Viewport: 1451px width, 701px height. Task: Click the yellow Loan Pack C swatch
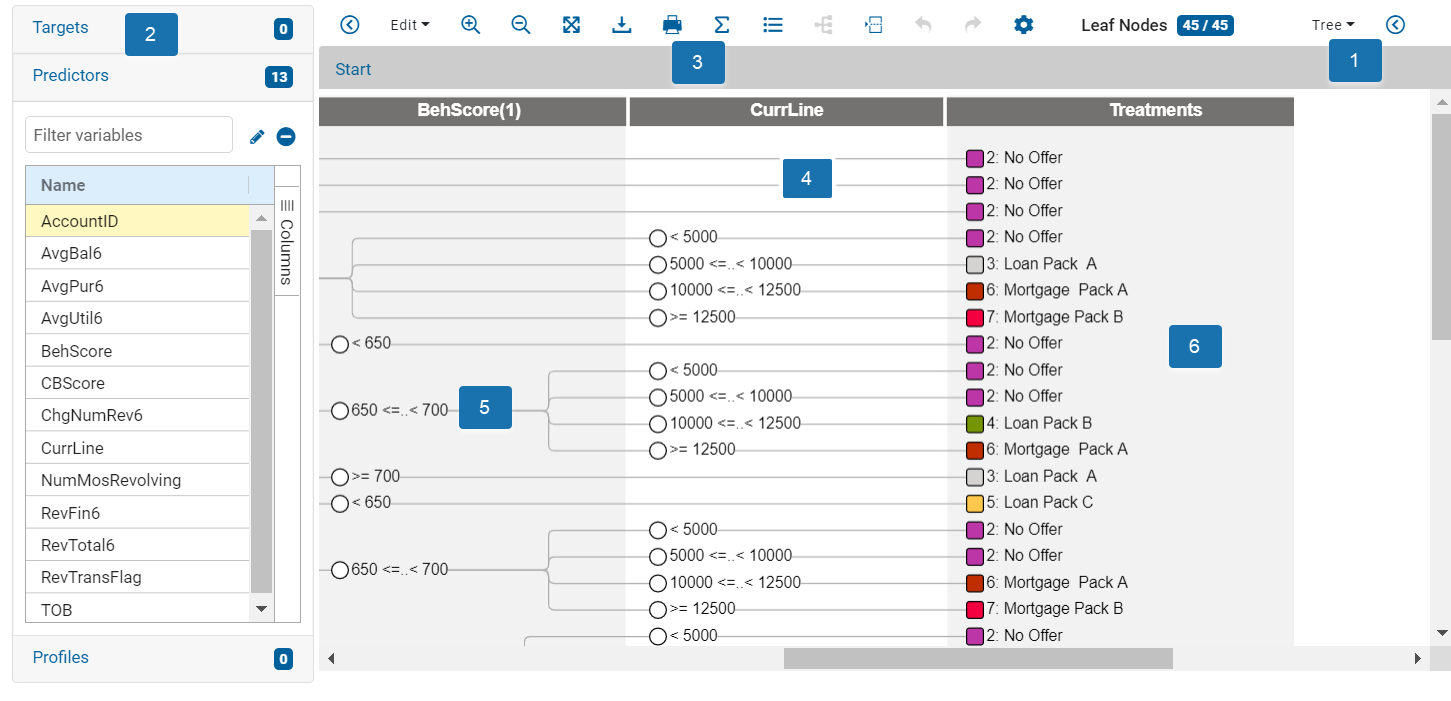click(x=975, y=504)
